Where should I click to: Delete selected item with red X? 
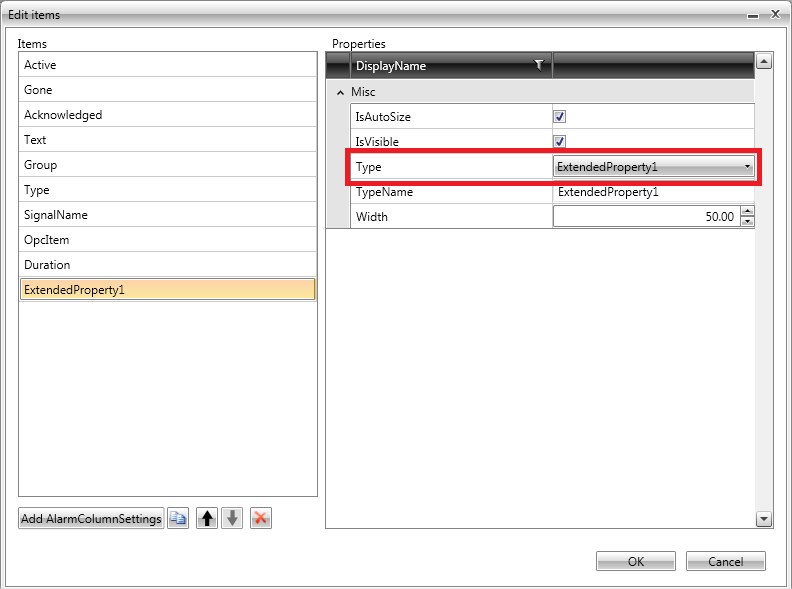pos(260,518)
